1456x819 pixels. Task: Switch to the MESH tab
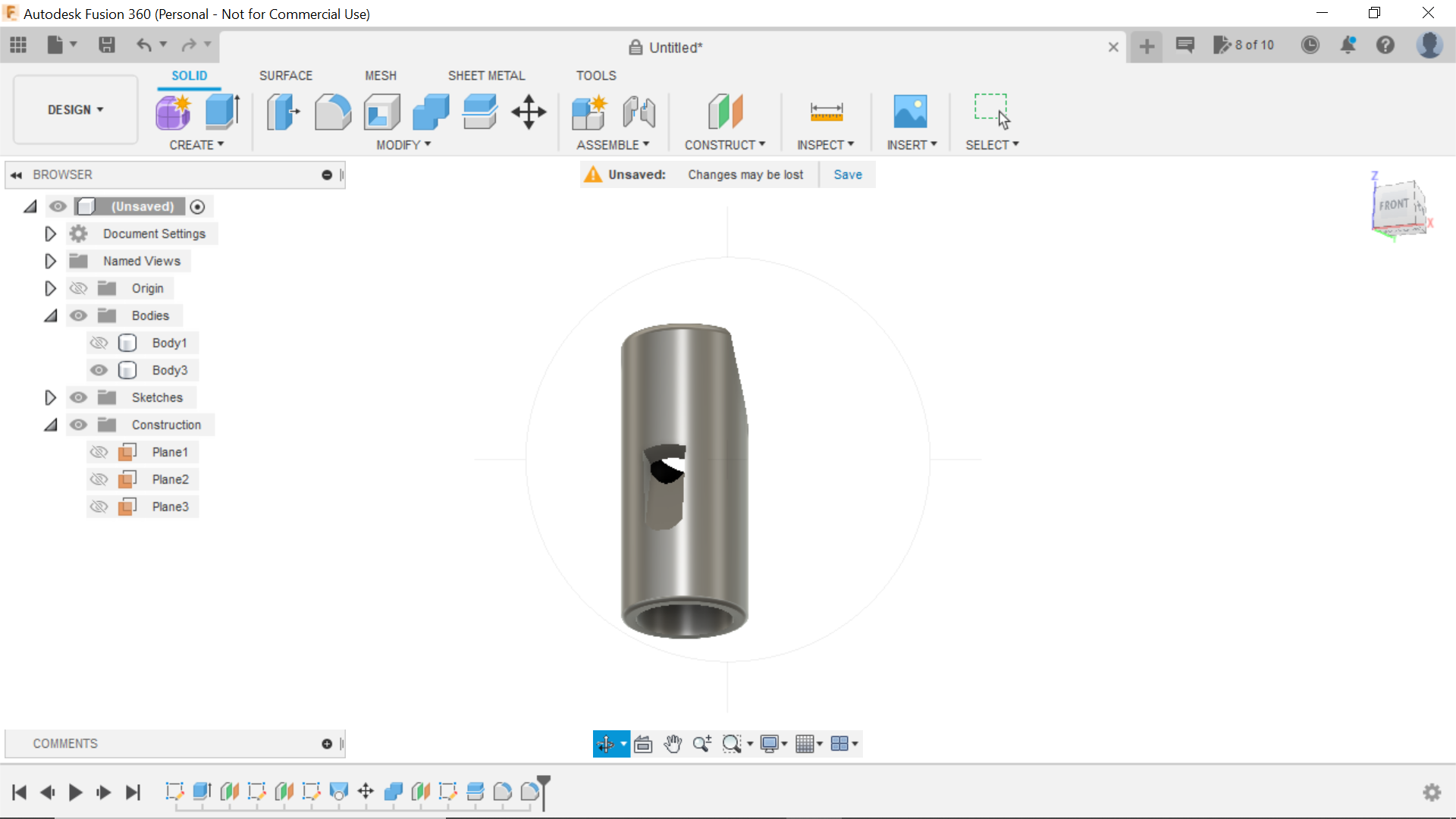[381, 75]
